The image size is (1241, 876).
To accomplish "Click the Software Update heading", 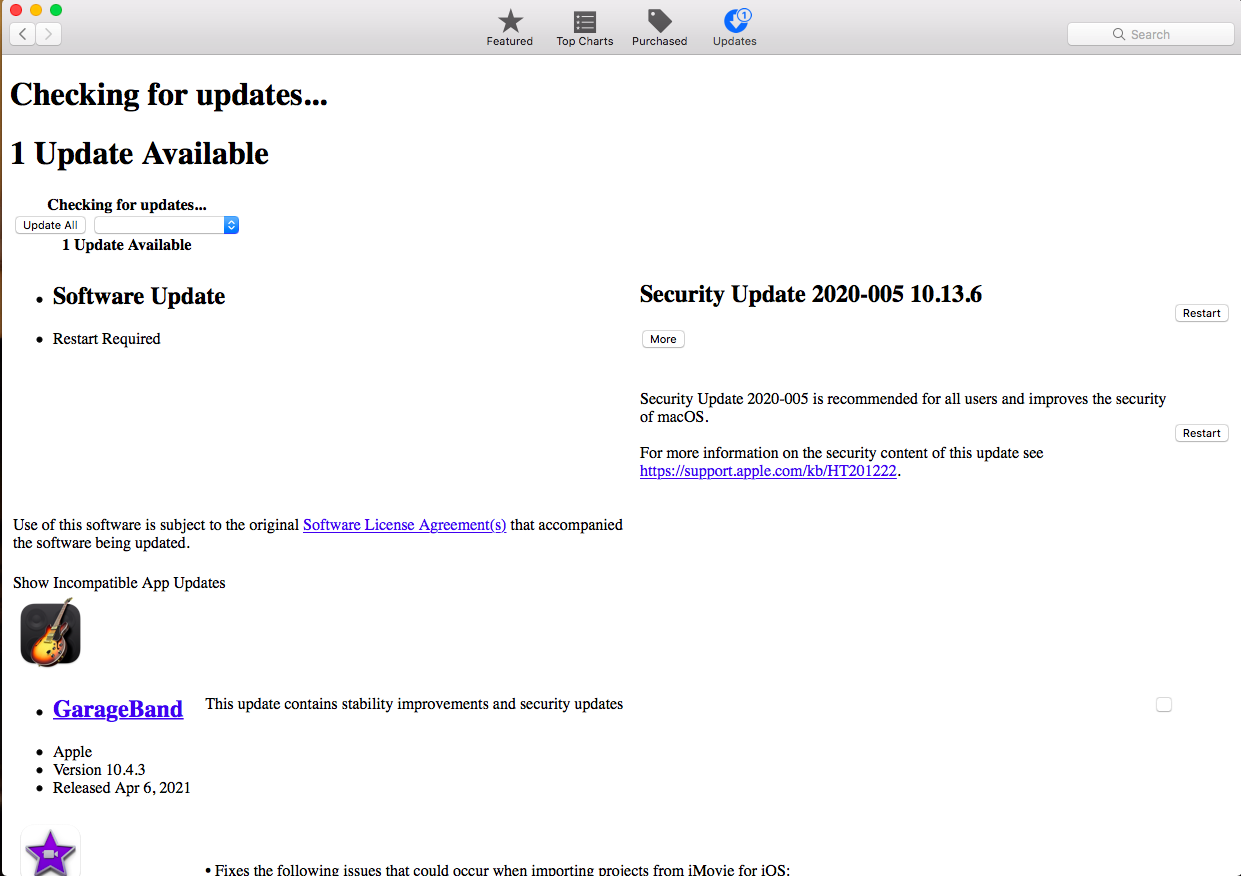I will point(139,296).
